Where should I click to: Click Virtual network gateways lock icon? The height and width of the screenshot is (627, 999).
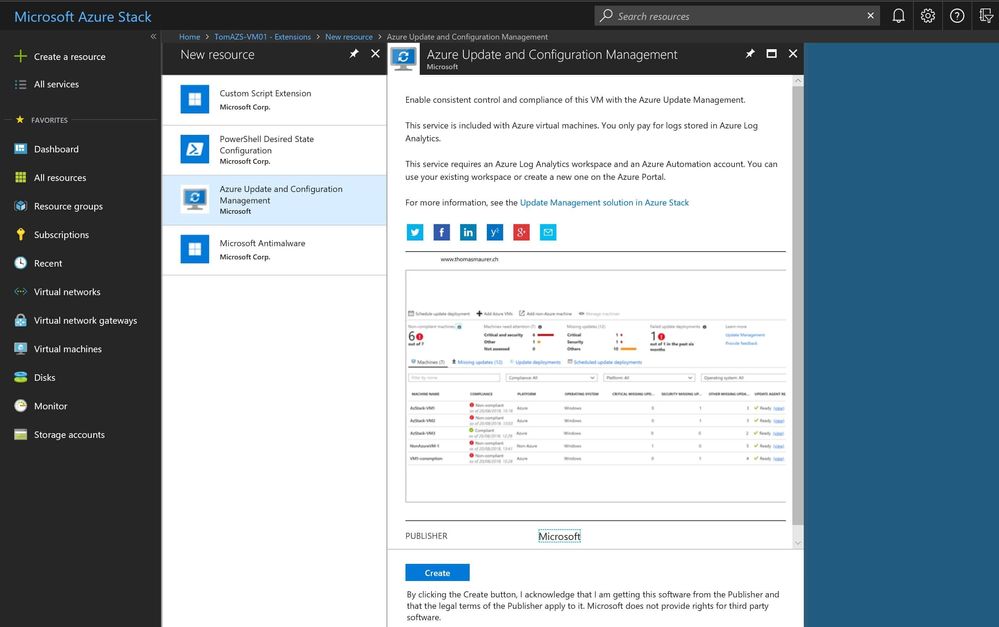point(20,321)
